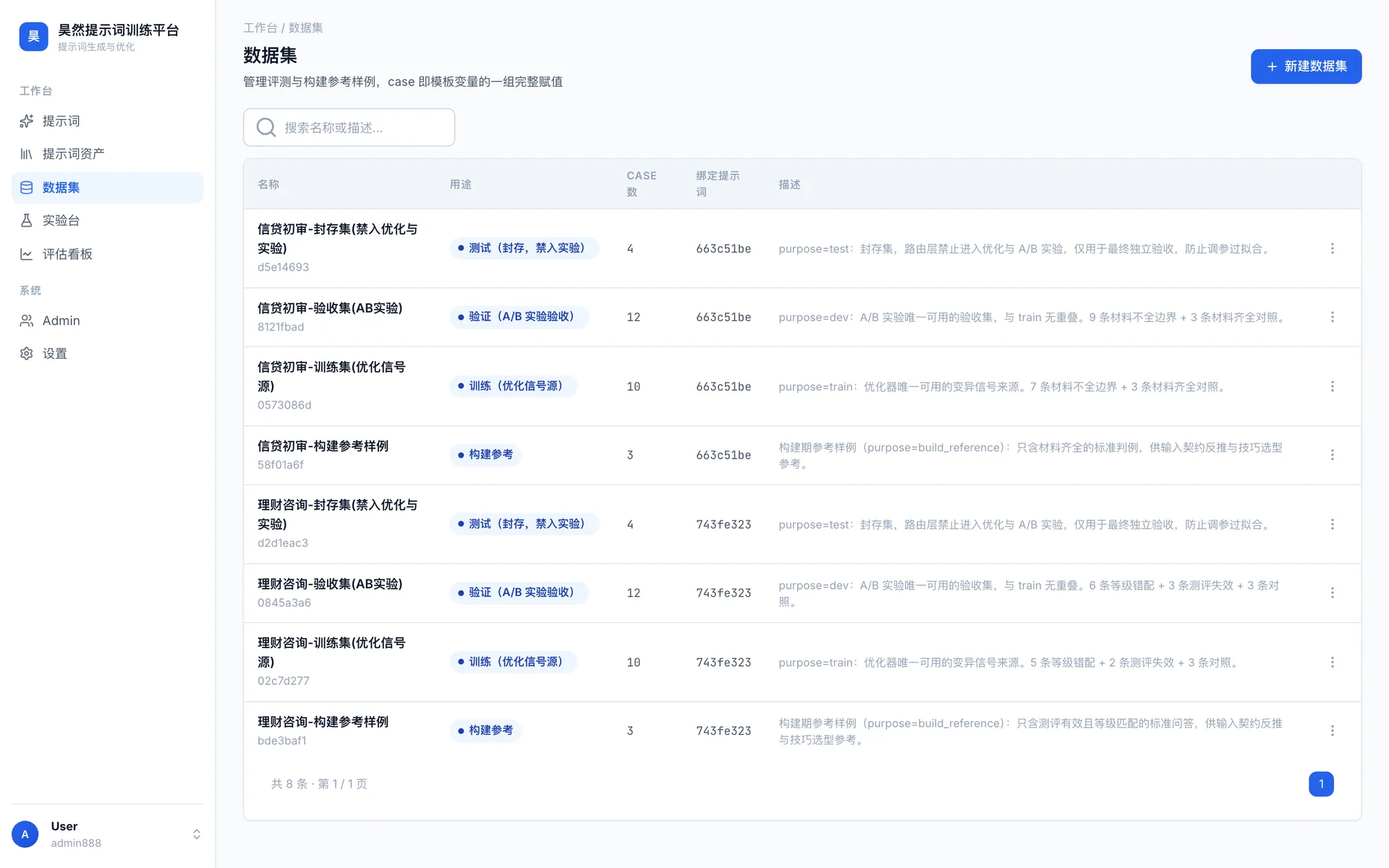This screenshot has width=1389, height=868.
Task: Open Admin under 系统
Action: [107, 320]
